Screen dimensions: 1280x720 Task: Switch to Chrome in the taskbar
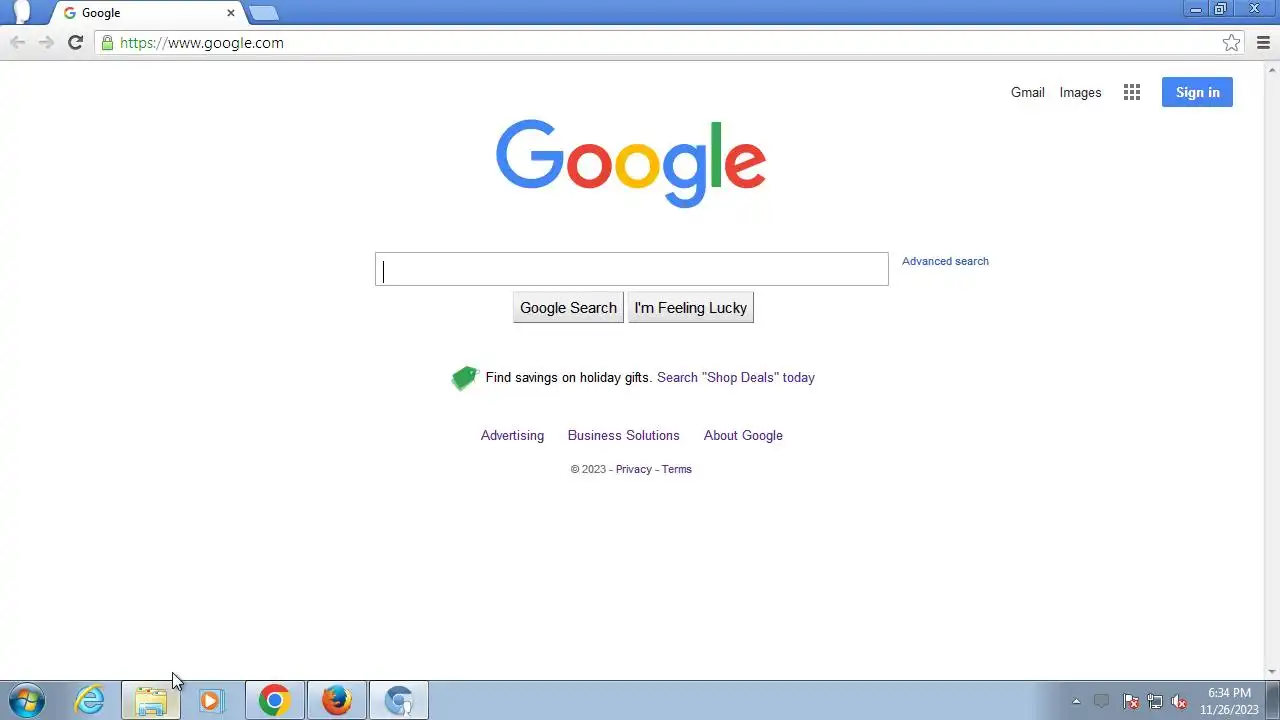pyautogui.click(x=274, y=701)
